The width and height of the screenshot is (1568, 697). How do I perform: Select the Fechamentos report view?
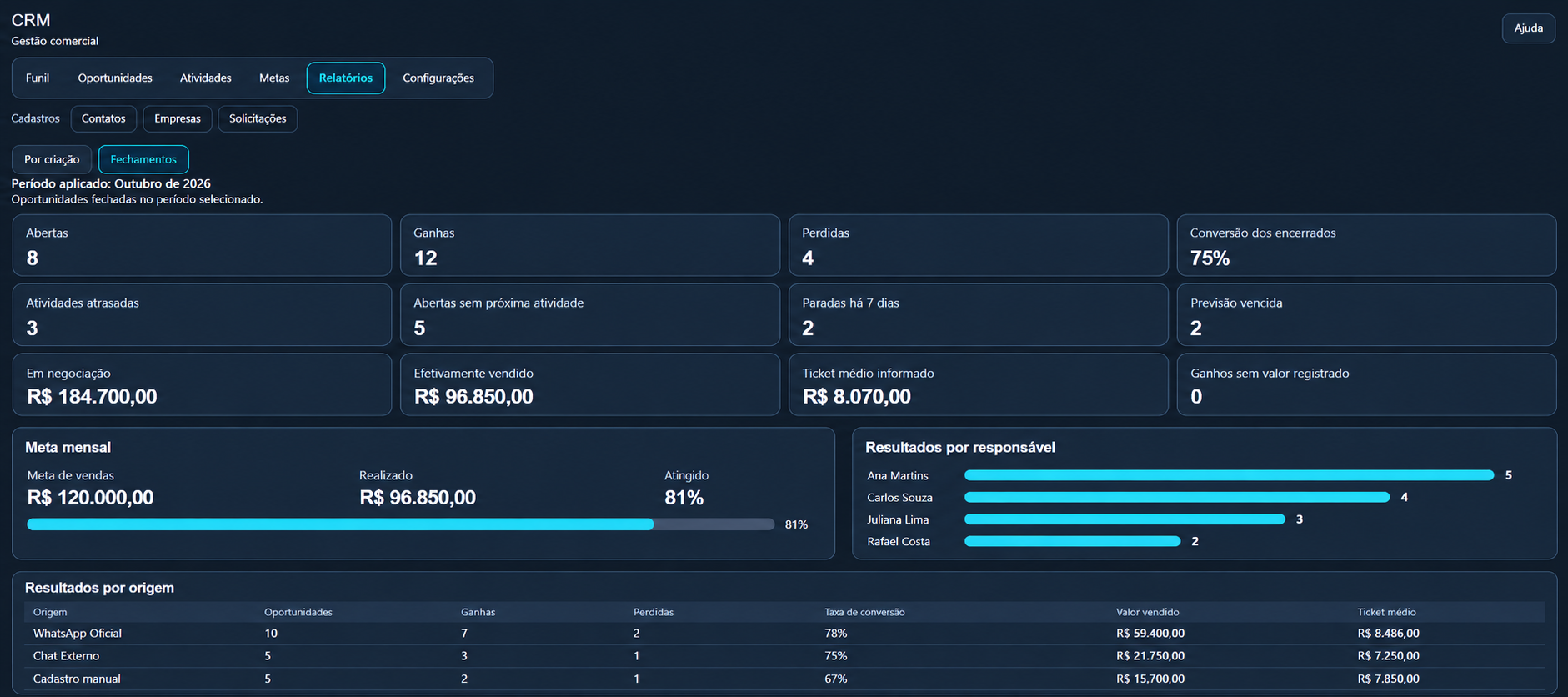(x=143, y=159)
